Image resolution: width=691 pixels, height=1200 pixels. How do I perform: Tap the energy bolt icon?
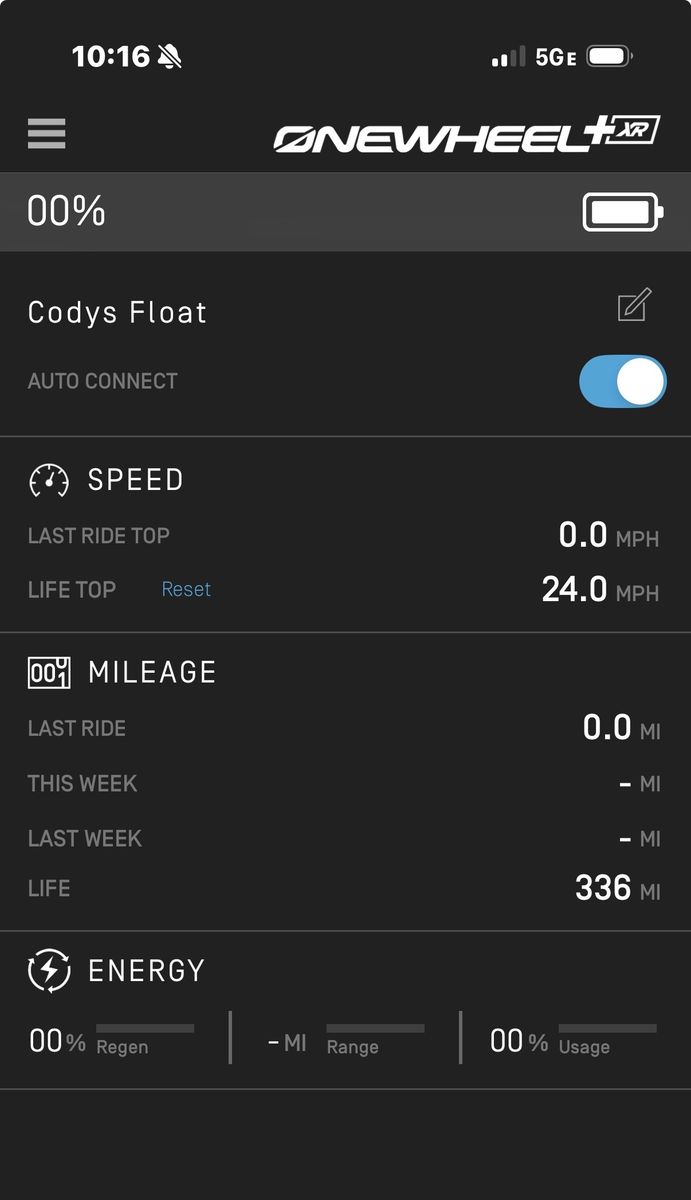pos(49,971)
